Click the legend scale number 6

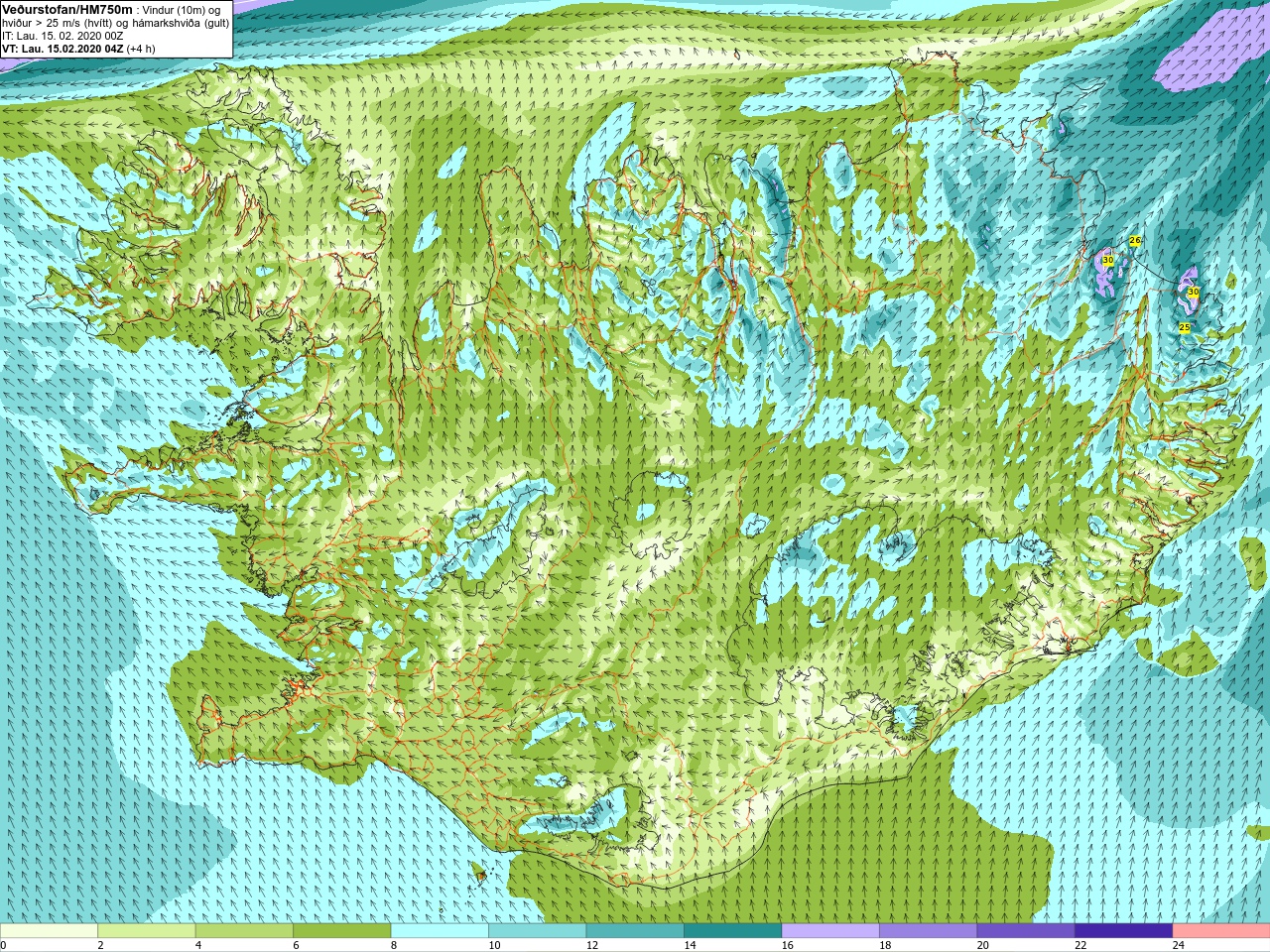[296, 945]
